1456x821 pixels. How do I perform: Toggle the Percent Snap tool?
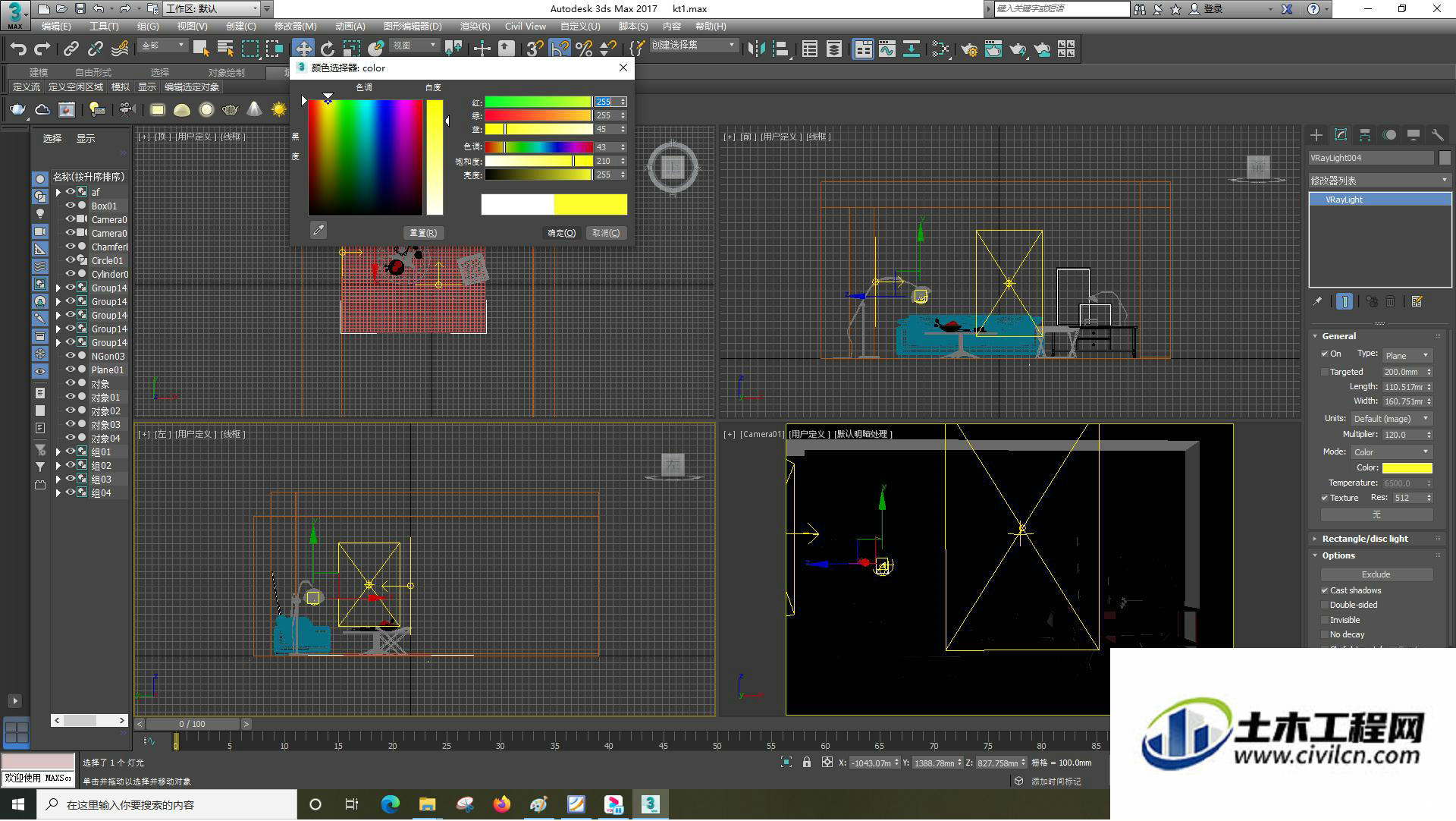point(583,49)
